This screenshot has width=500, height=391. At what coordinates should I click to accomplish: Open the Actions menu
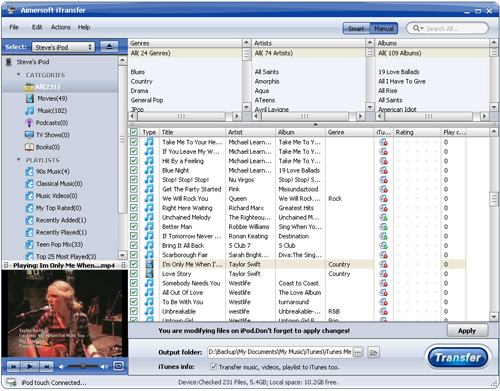[x=61, y=27]
